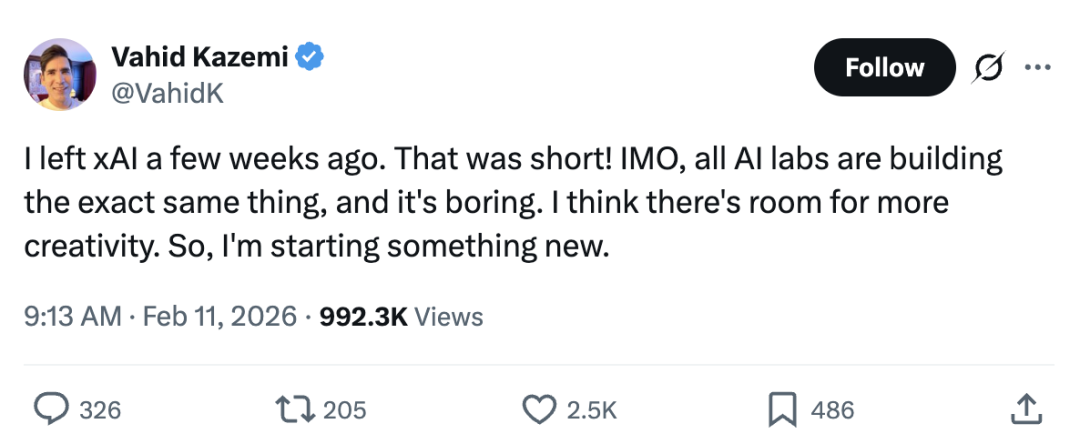Click the 205 reposts count
Viewport: 1080px width, 444px height.
(346, 409)
